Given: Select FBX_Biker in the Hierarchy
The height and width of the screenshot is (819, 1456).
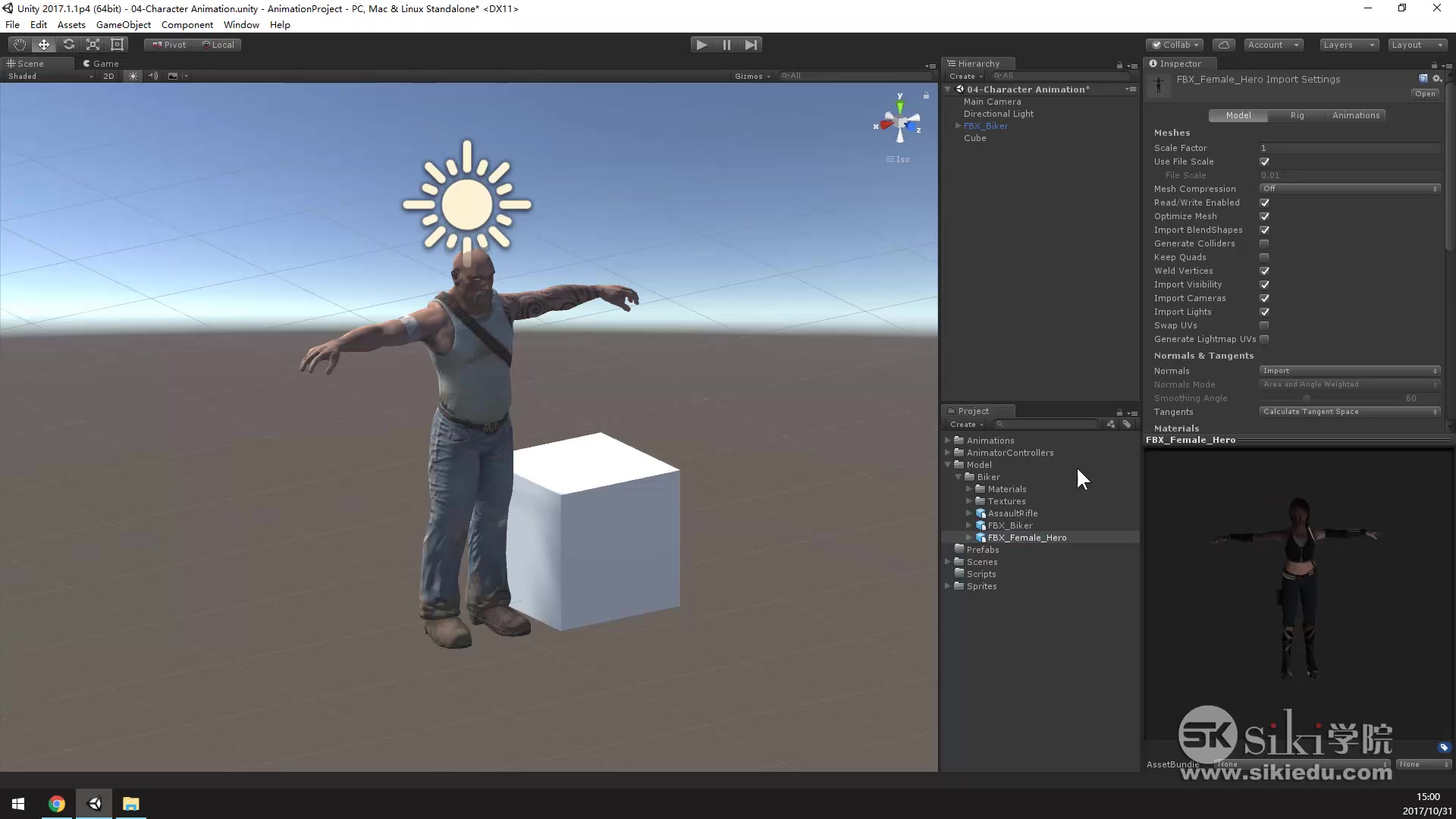Looking at the screenshot, I should click(x=987, y=126).
